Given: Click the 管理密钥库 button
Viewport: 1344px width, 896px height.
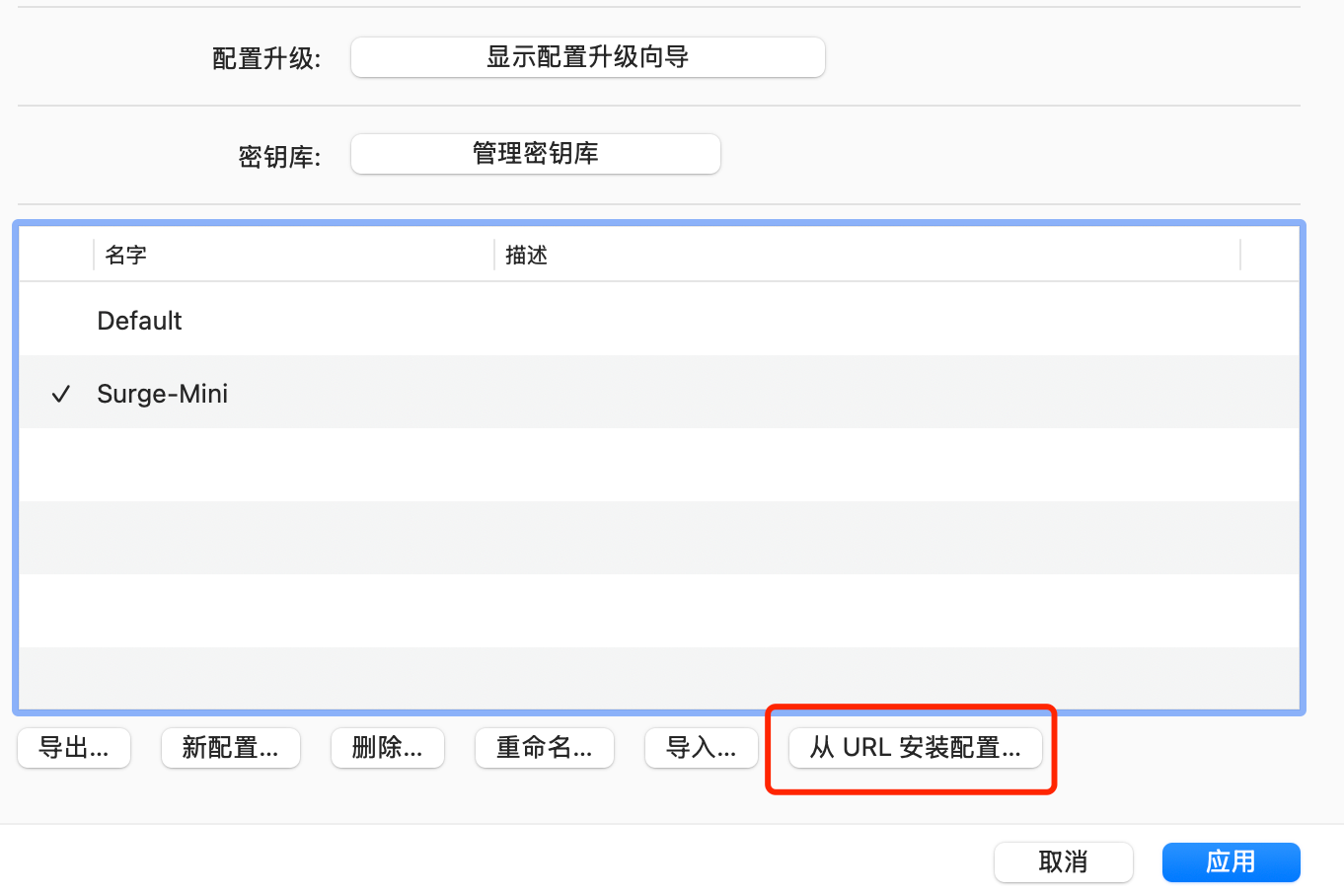Looking at the screenshot, I should [535, 154].
